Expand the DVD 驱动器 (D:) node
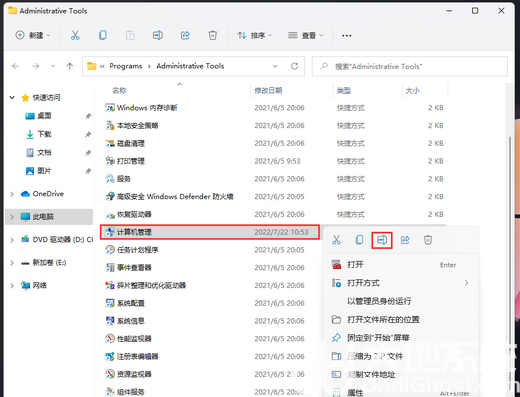The height and width of the screenshot is (397, 520). point(12,240)
